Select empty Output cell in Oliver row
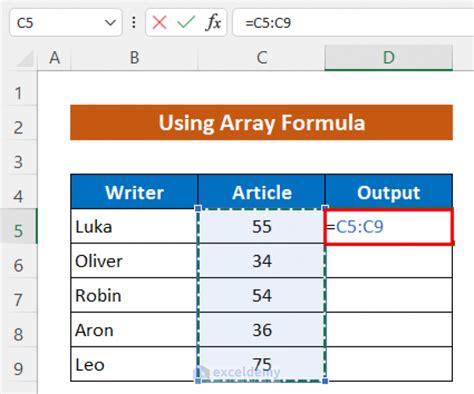The width and height of the screenshot is (474, 394). pyautogui.click(x=389, y=261)
